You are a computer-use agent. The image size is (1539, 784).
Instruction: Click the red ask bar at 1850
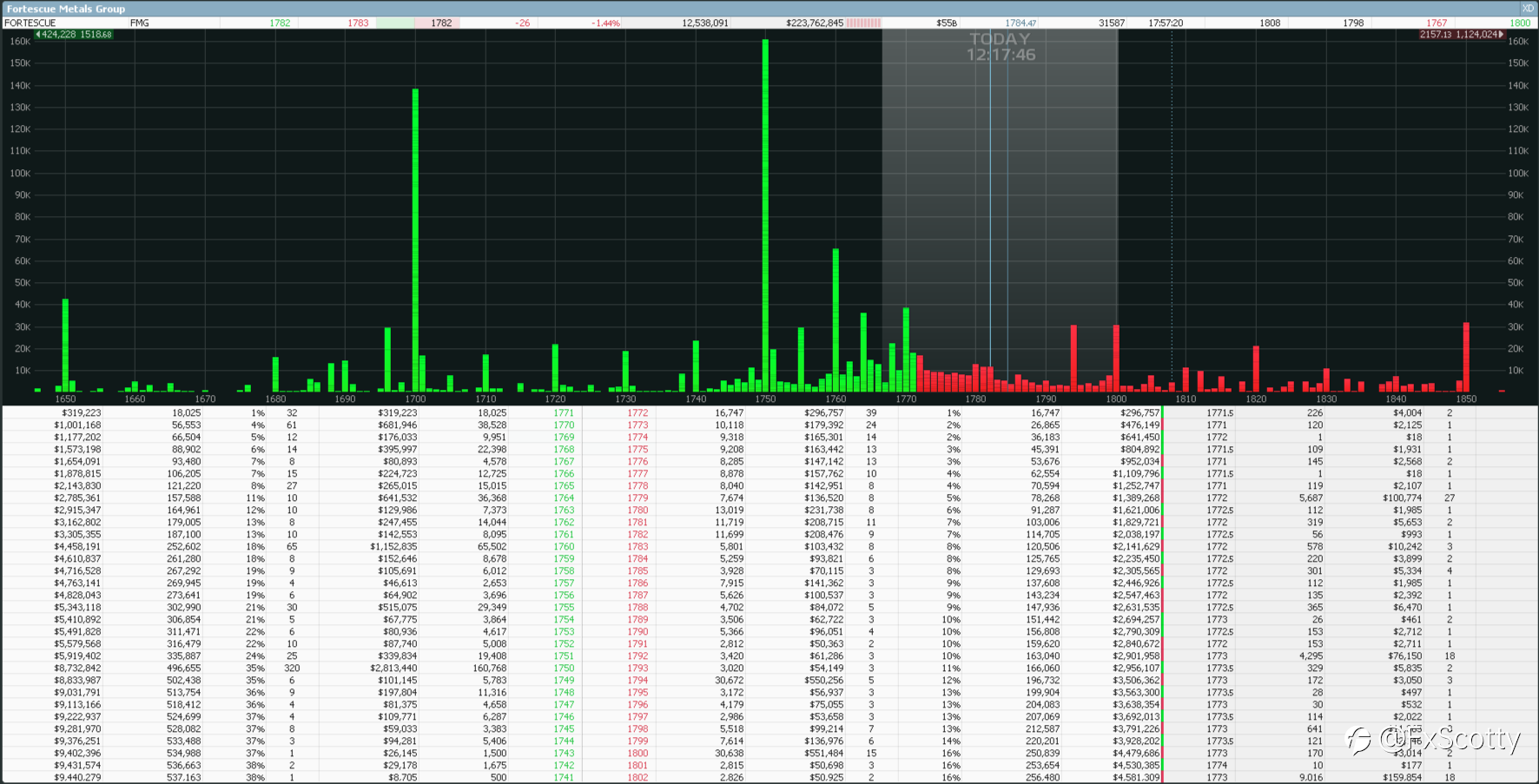[1466, 358]
